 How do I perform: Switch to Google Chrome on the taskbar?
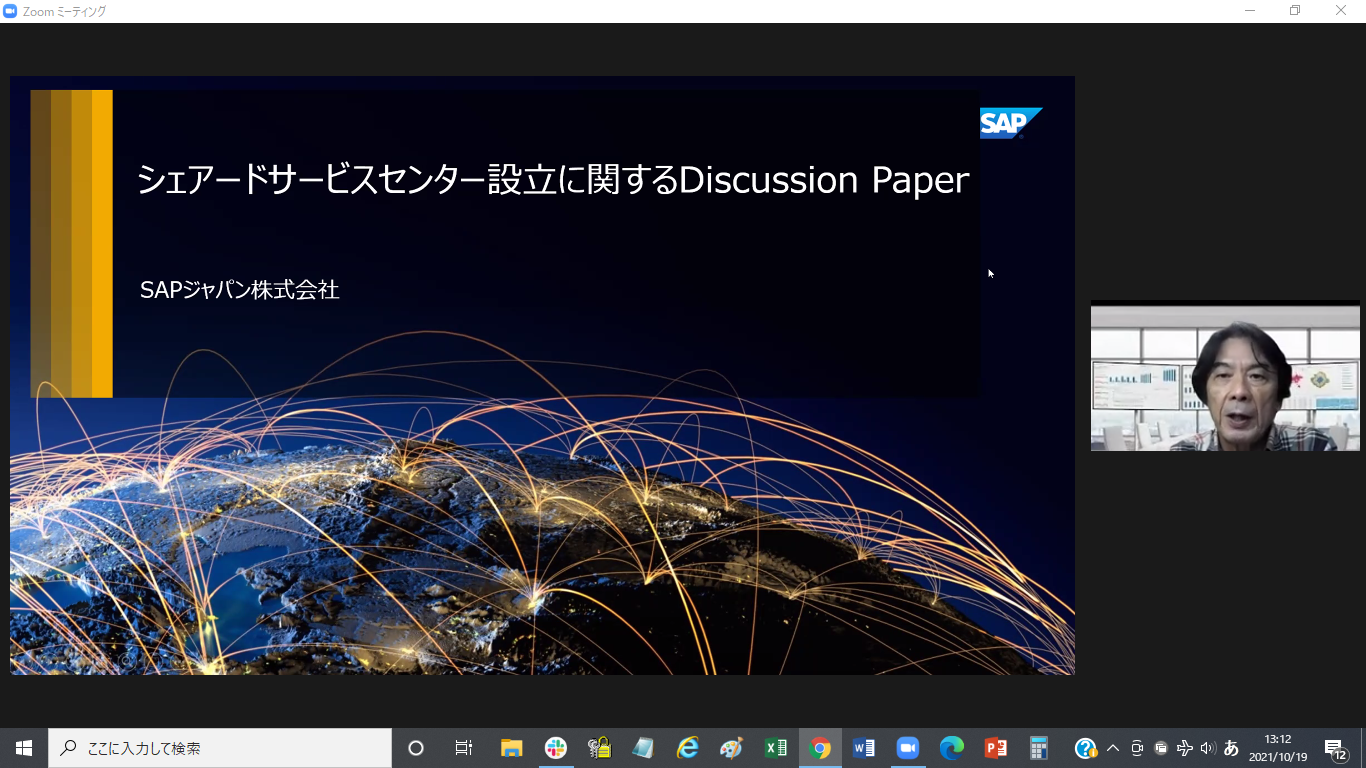pos(820,748)
